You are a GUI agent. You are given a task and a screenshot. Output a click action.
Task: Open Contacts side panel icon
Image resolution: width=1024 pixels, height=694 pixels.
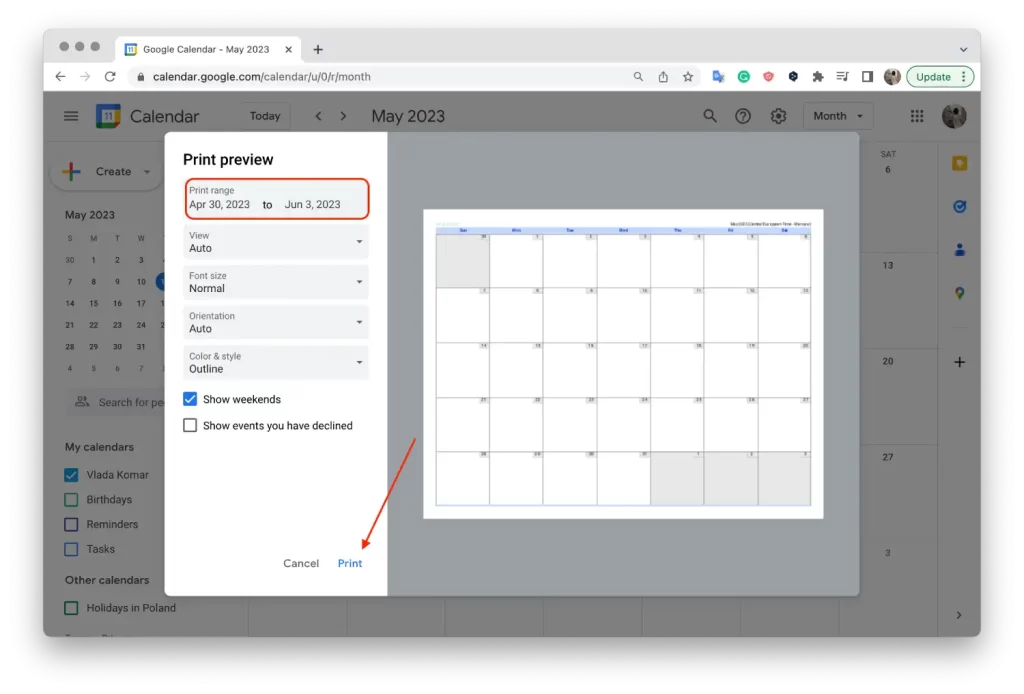tap(959, 249)
